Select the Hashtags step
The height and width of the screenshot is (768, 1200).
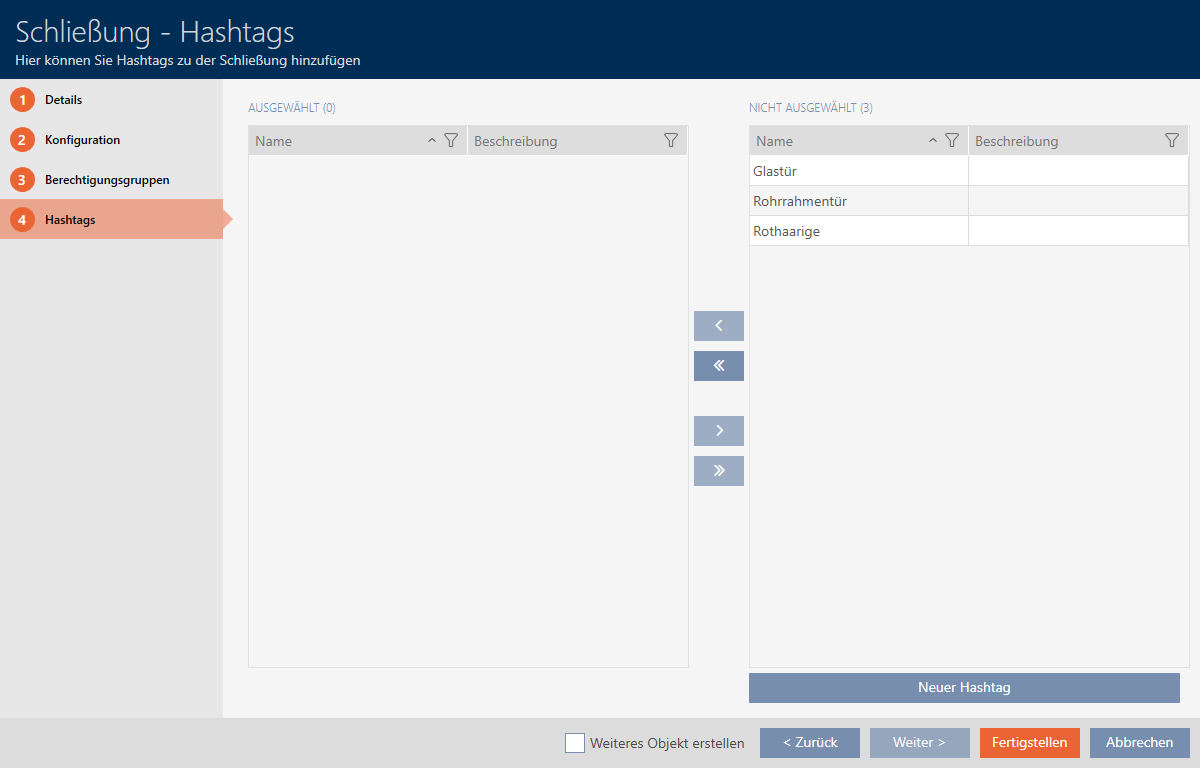[70, 220]
